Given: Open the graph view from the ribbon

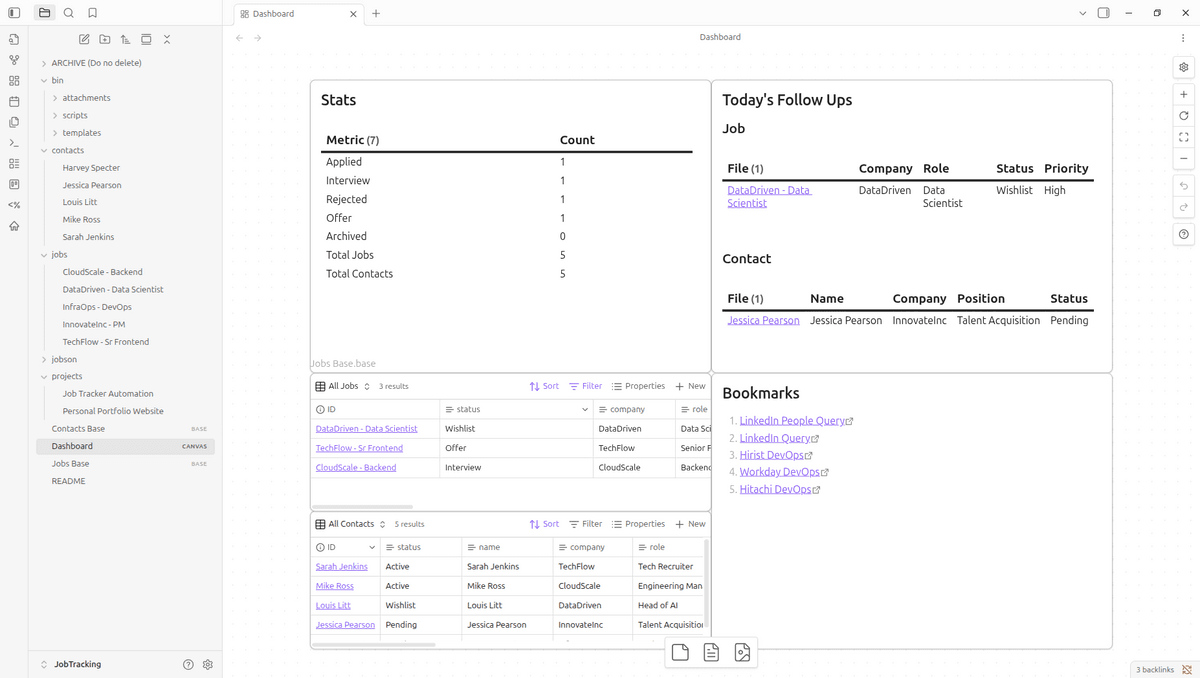Looking at the screenshot, I should [x=14, y=60].
